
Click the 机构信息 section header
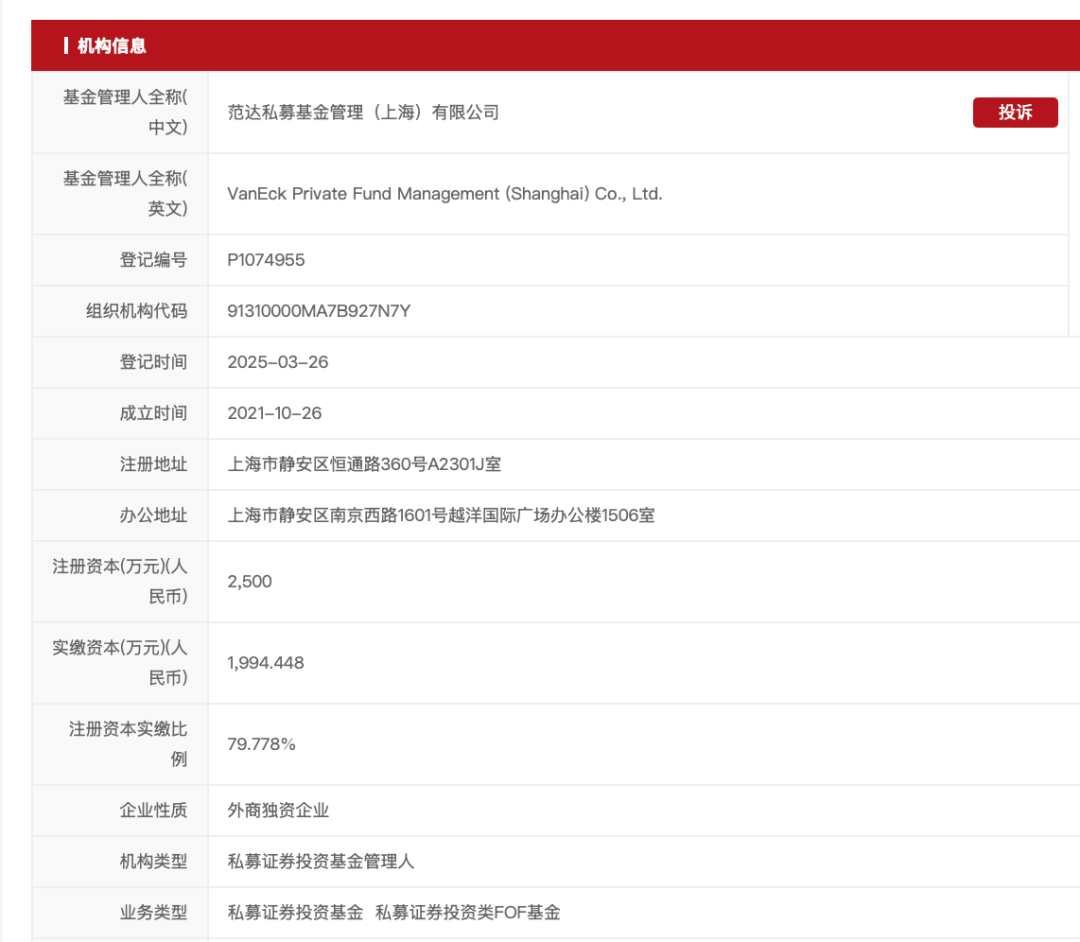point(111,46)
